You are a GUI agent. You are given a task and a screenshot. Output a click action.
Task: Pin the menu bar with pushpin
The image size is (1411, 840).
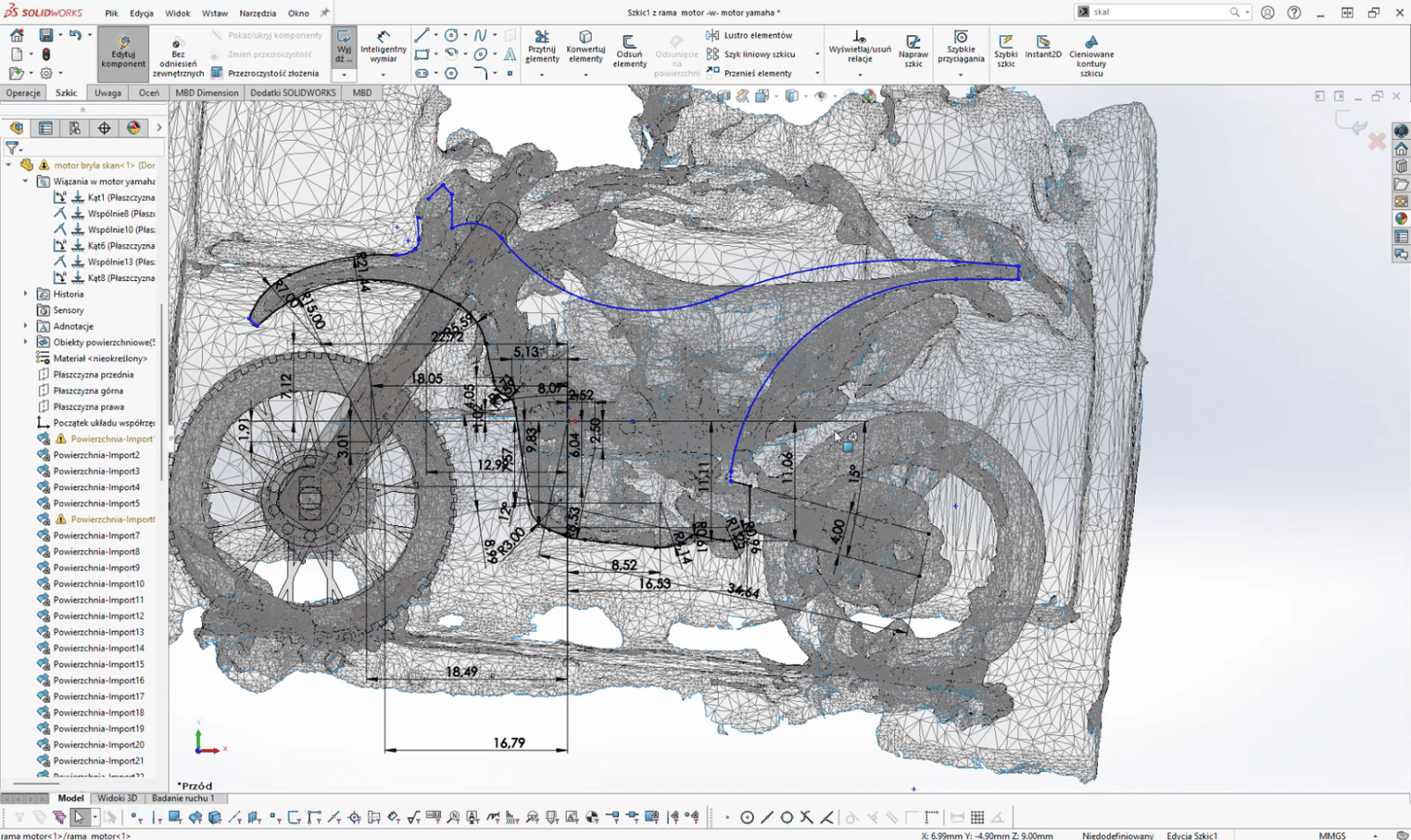325,12
